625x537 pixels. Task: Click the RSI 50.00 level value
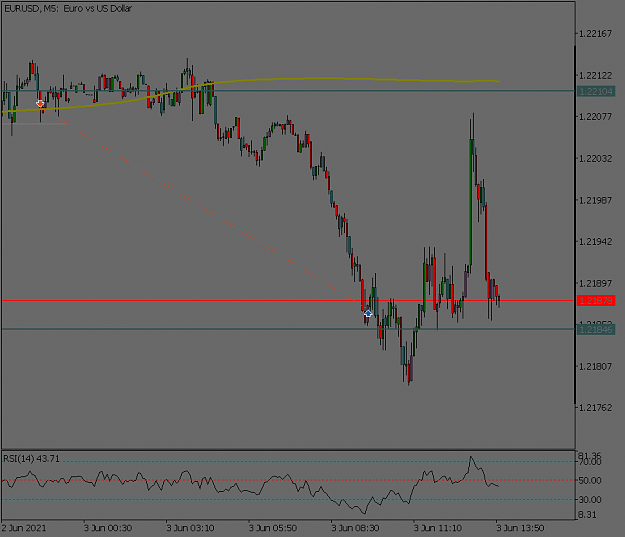(x=590, y=481)
